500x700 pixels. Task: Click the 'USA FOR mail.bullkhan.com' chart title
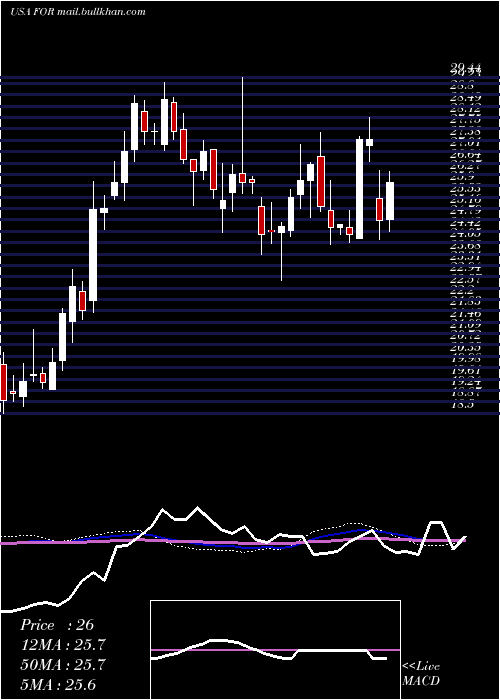click(78, 12)
